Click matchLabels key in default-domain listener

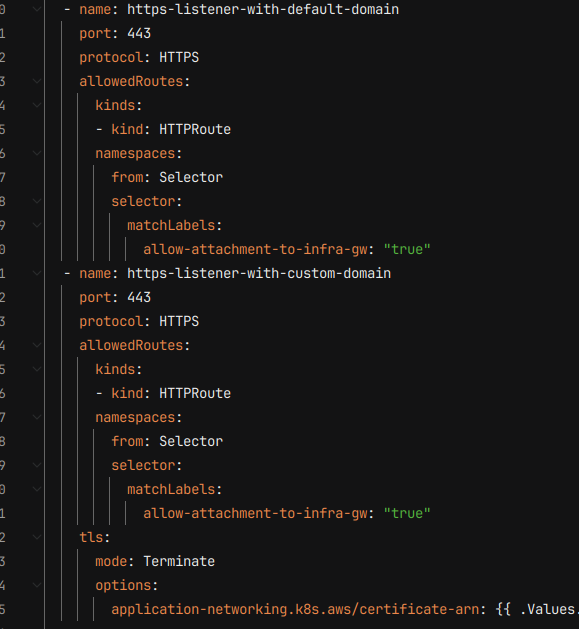[171, 225]
